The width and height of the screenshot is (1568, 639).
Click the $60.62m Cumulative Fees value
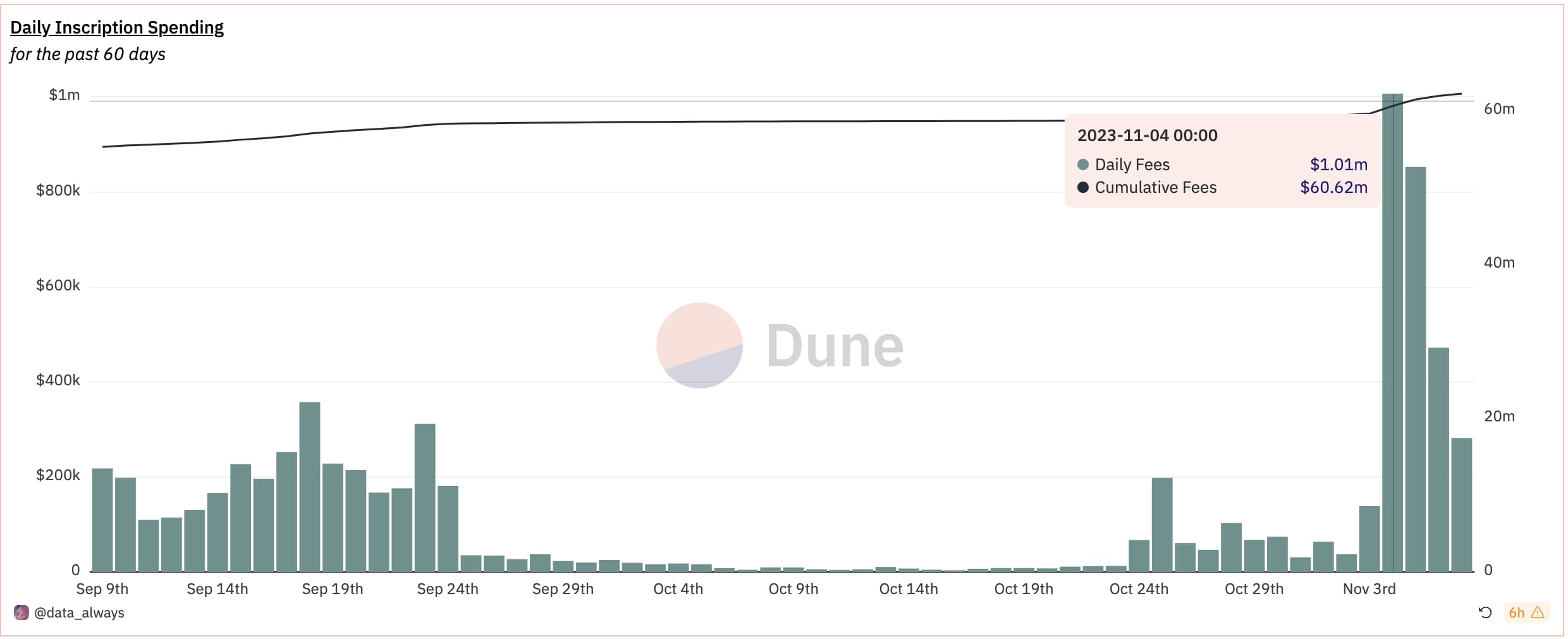click(x=1333, y=187)
